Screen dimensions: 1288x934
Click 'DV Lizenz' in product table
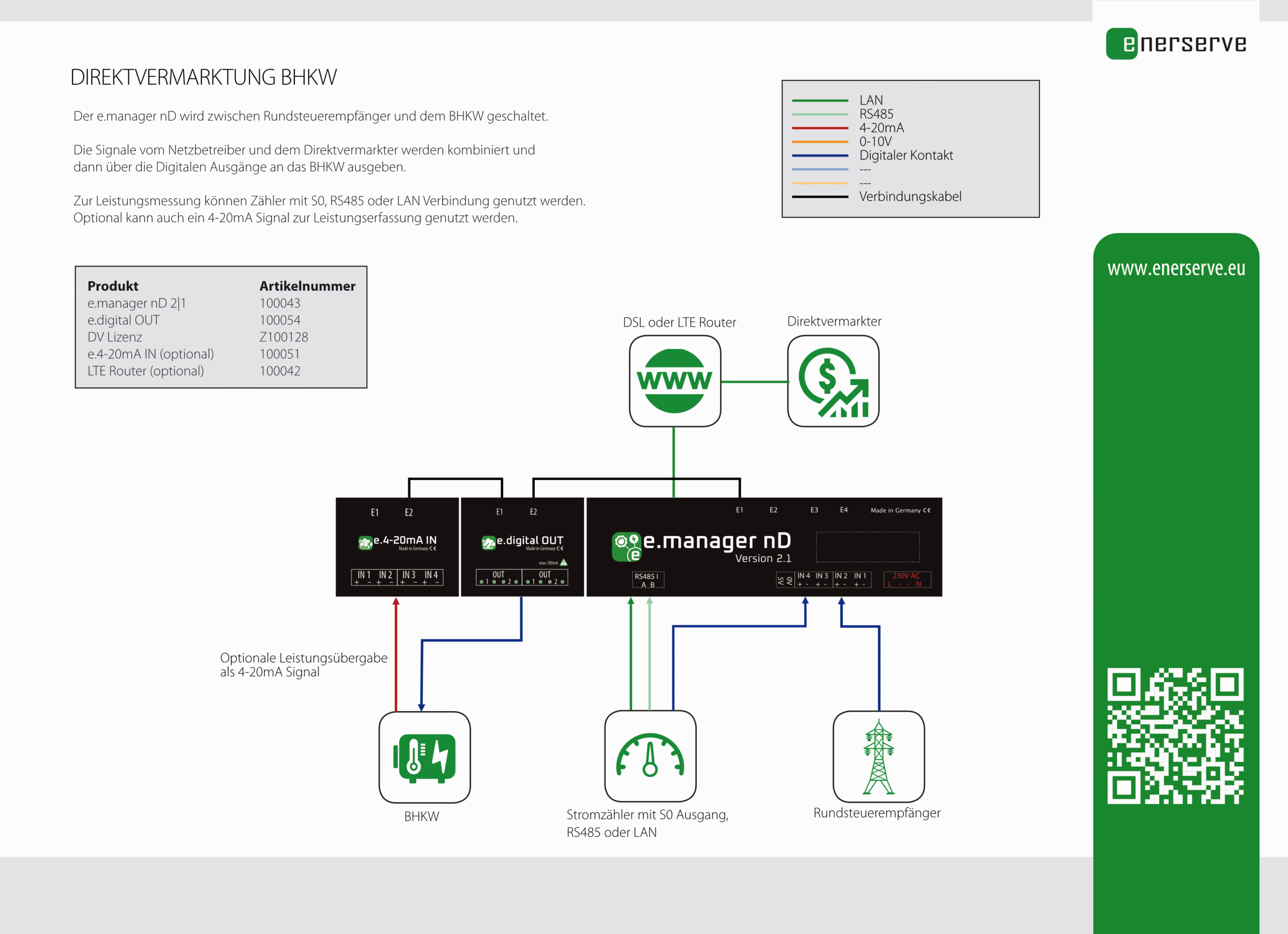coord(115,337)
